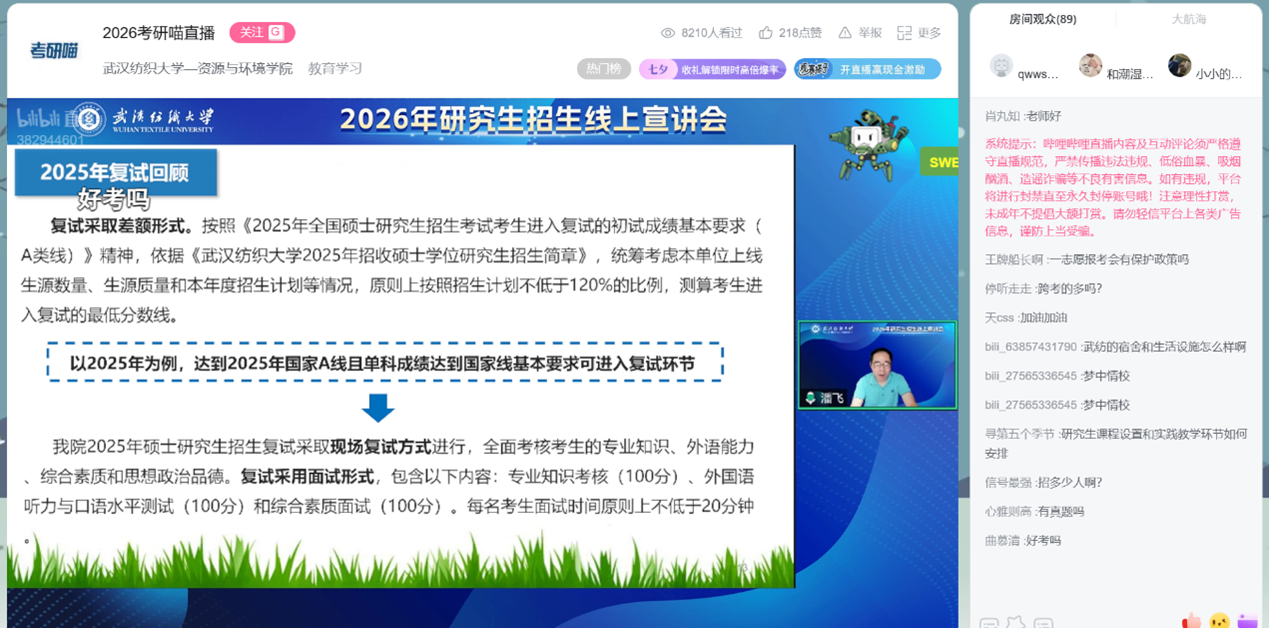
Task: Click the 小小的 viewer avatar
Action: [x=1179, y=66]
